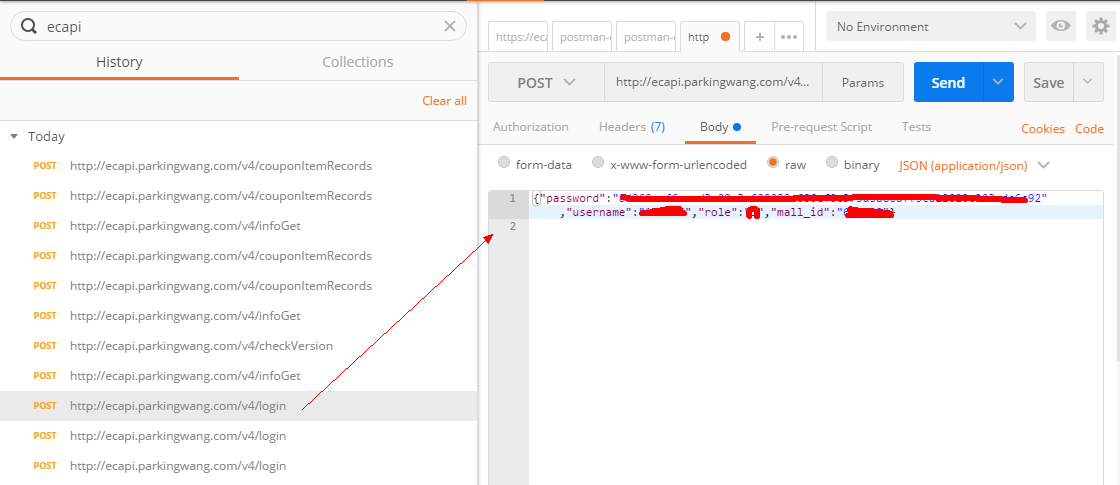Select the form-data radio button
Viewport: 1120px width, 485px height.
504,163
